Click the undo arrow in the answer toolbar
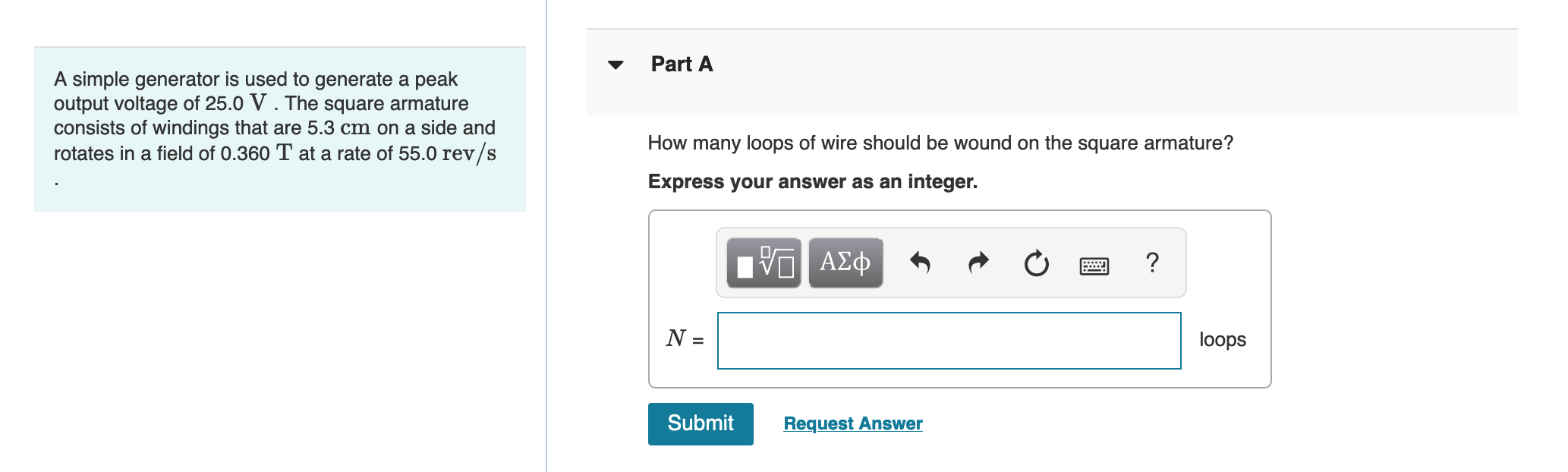 [920, 263]
